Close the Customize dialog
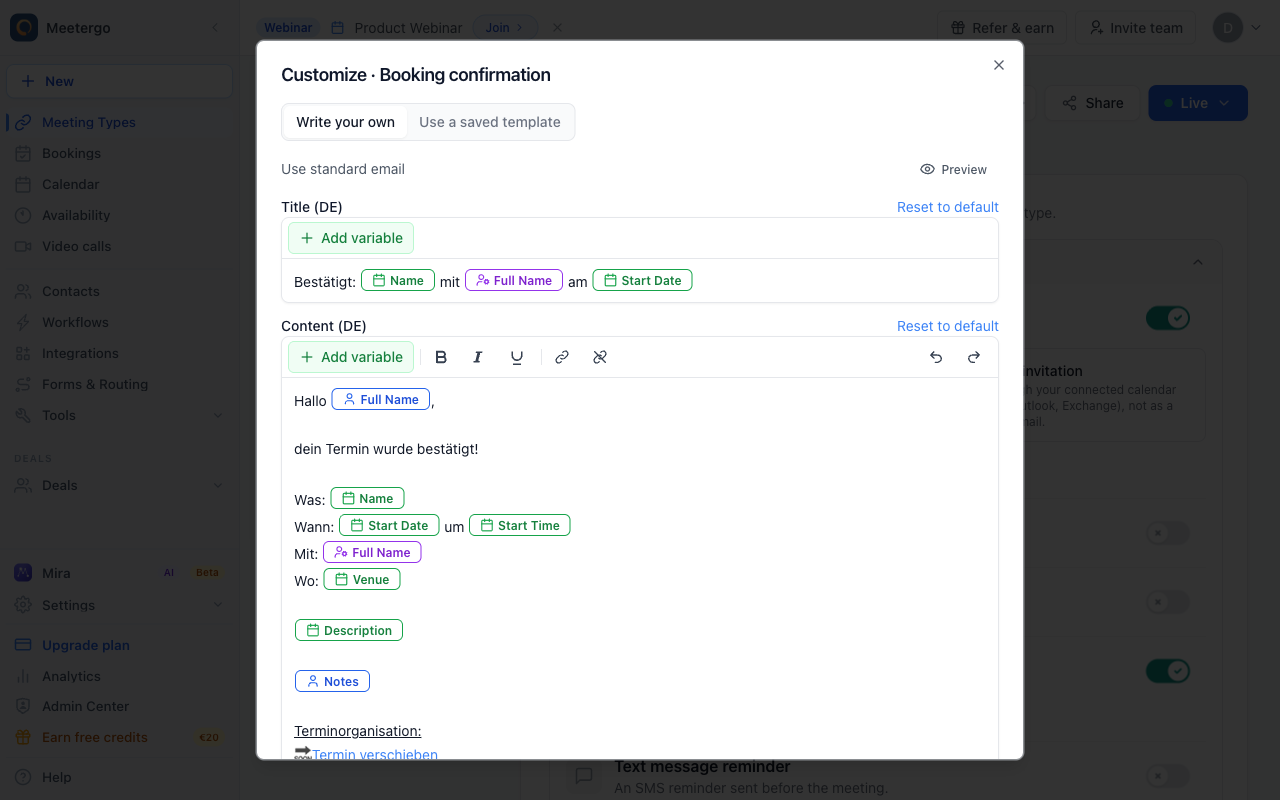Screen dimensions: 1280x800 tap(998, 65)
